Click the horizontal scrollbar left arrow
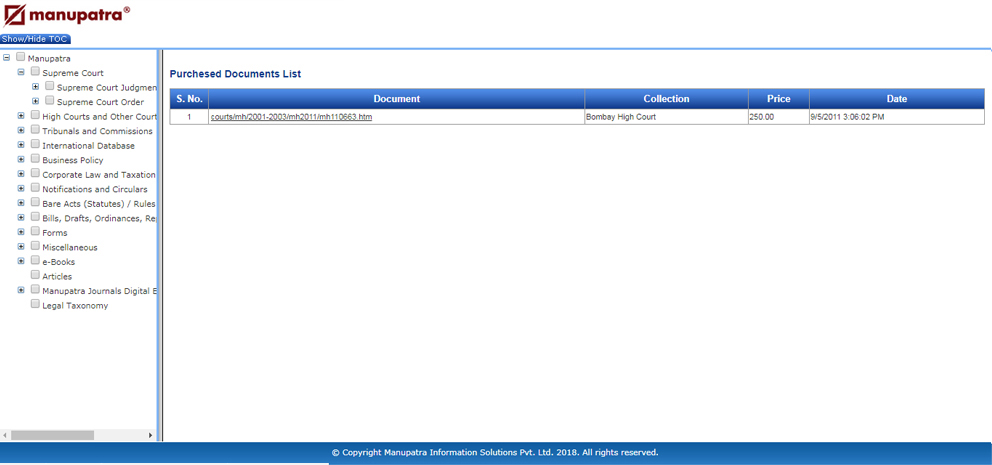 [x=5, y=435]
